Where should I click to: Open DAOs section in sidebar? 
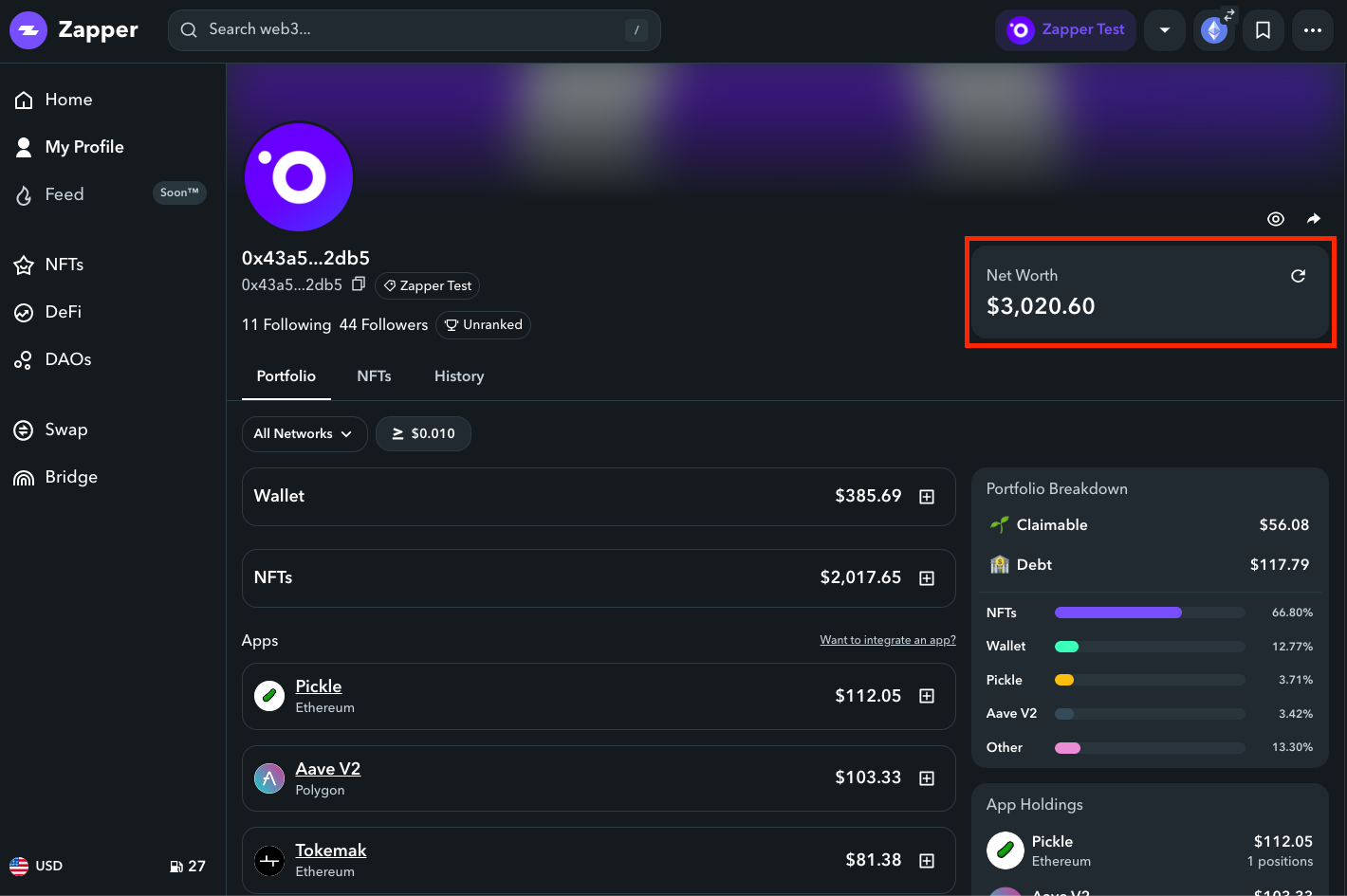(53, 359)
